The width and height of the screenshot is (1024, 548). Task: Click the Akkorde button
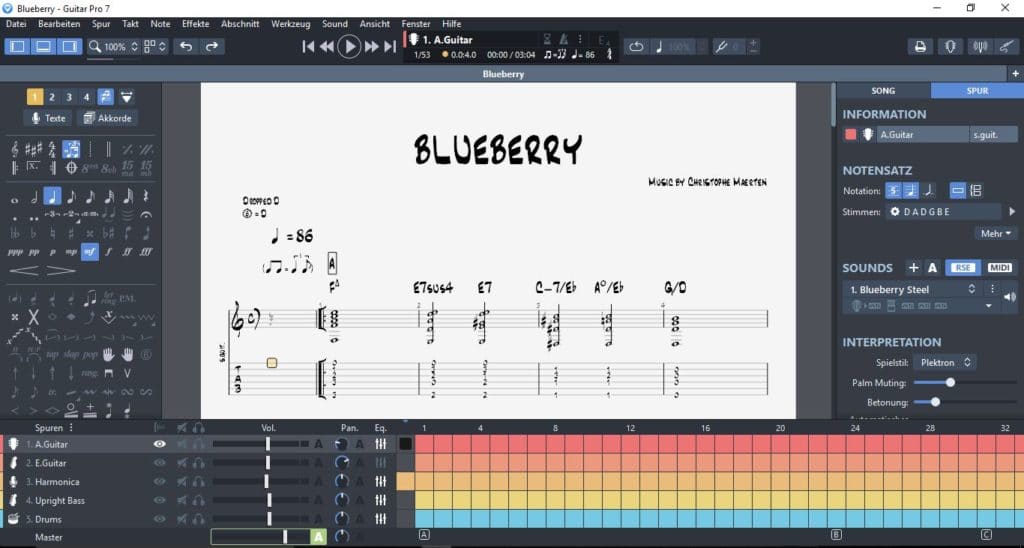tap(108, 118)
